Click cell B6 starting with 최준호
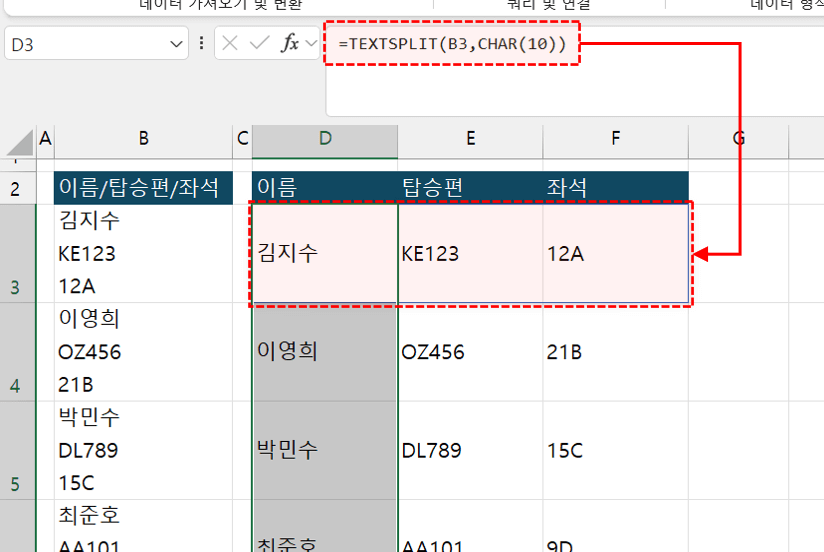The width and height of the screenshot is (824, 552). [143, 526]
